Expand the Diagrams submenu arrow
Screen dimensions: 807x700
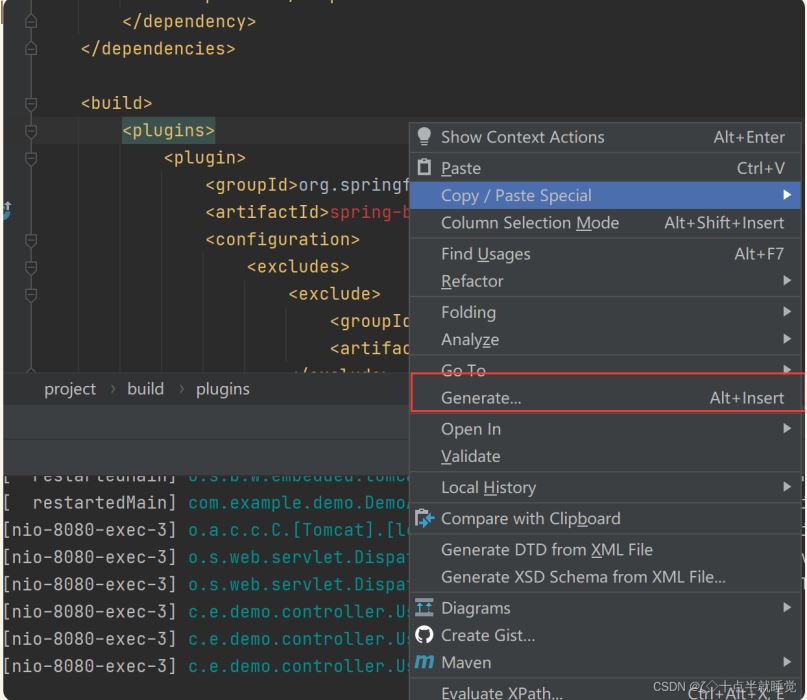point(786,607)
